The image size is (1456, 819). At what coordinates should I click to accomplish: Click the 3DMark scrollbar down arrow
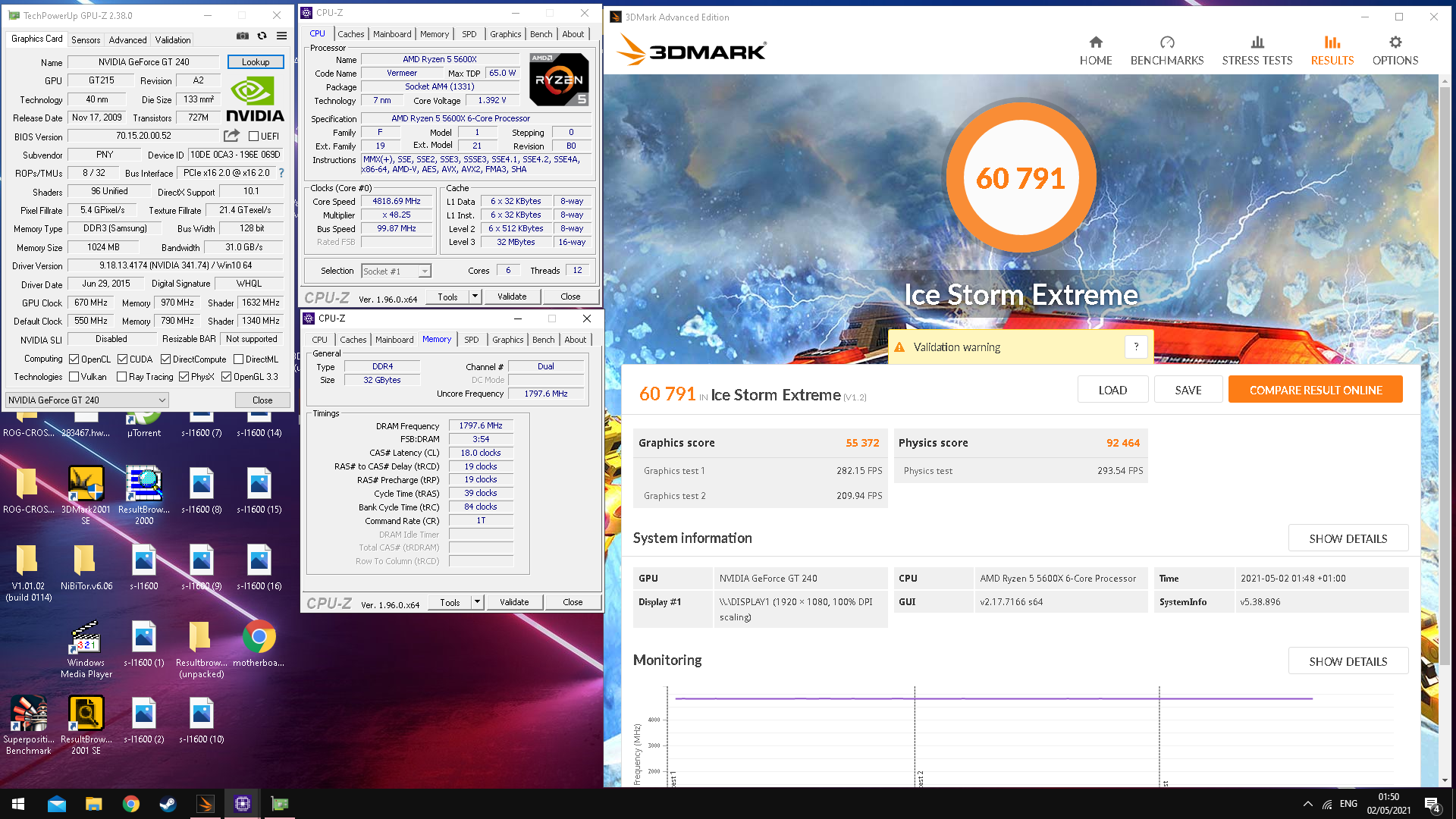point(1444,780)
